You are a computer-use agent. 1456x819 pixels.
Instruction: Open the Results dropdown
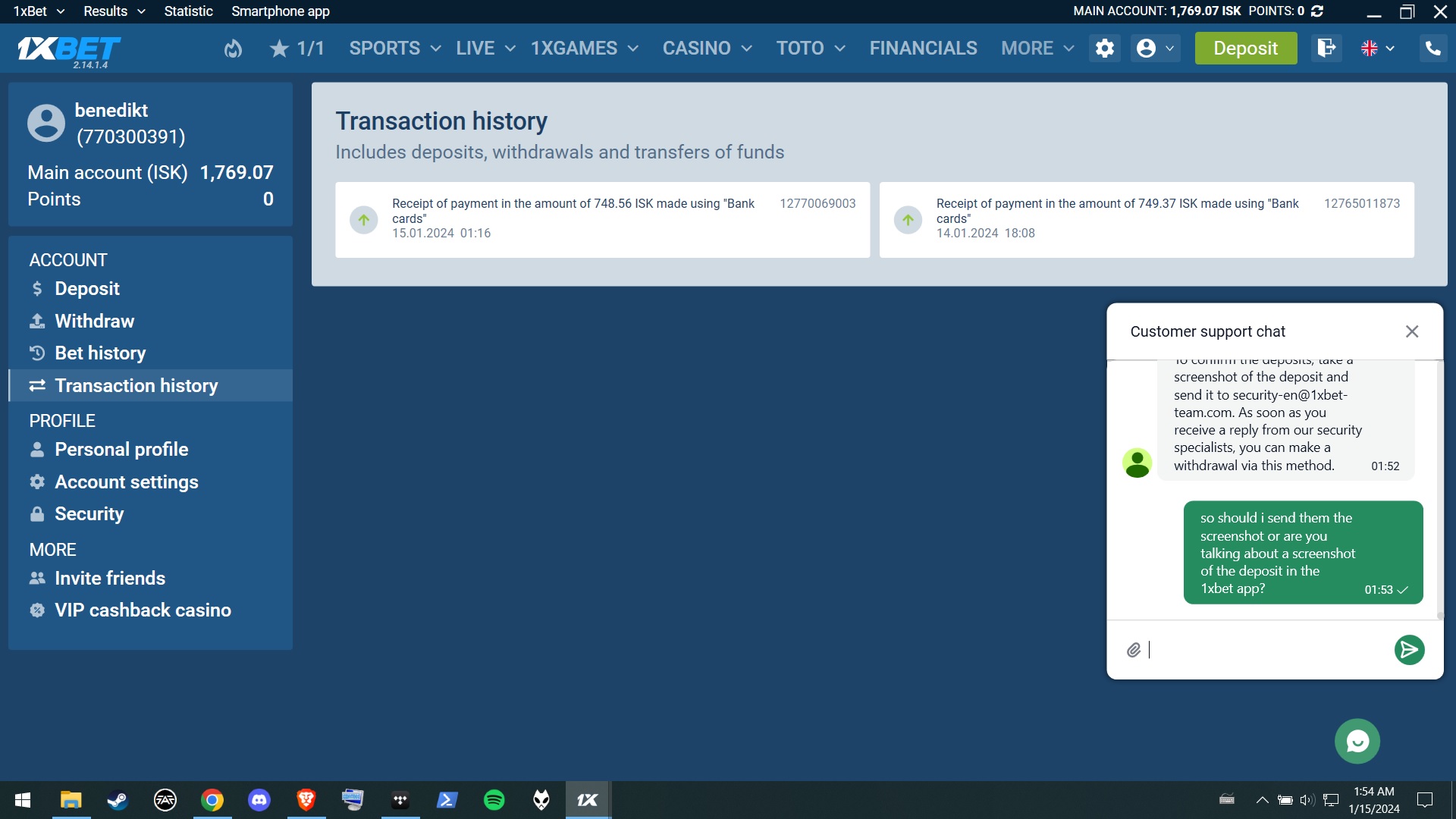click(114, 11)
